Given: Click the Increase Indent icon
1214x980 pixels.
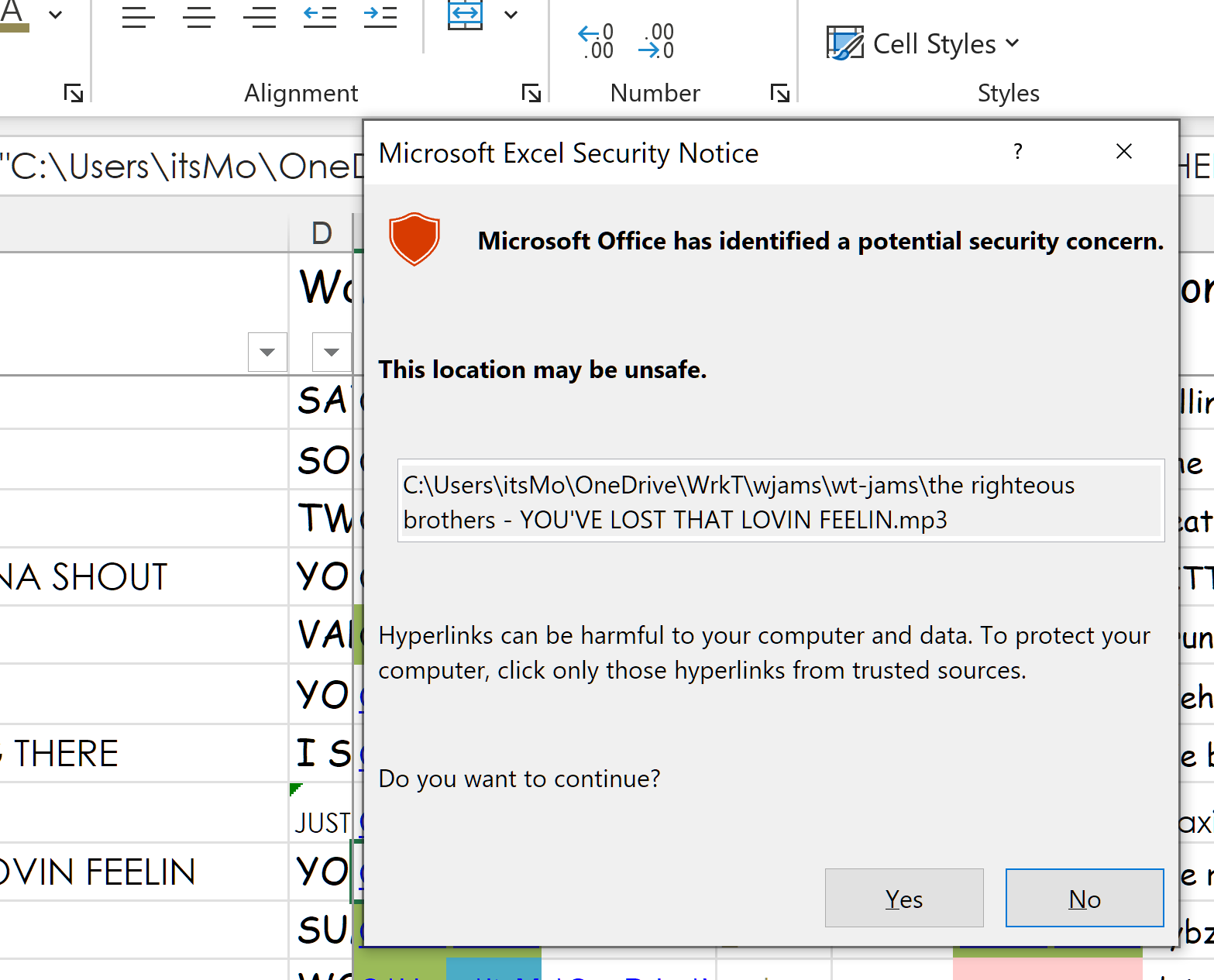Looking at the screenshot, I should click(x=380, y=15).
